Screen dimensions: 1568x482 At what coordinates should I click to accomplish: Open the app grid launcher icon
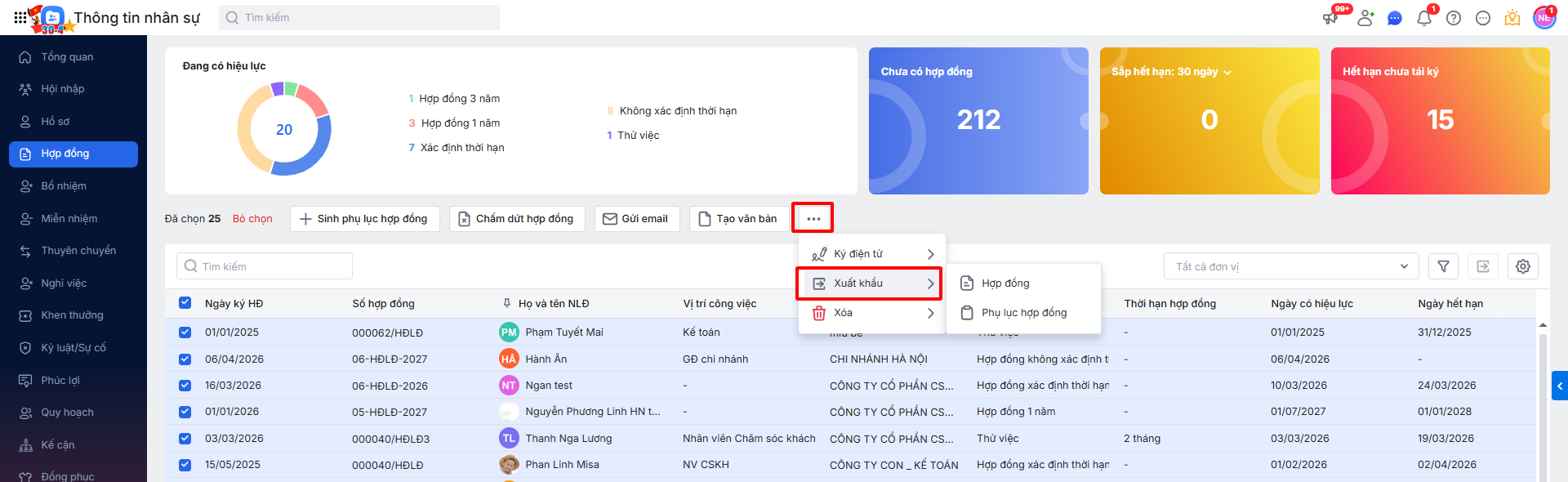point(20,17)
